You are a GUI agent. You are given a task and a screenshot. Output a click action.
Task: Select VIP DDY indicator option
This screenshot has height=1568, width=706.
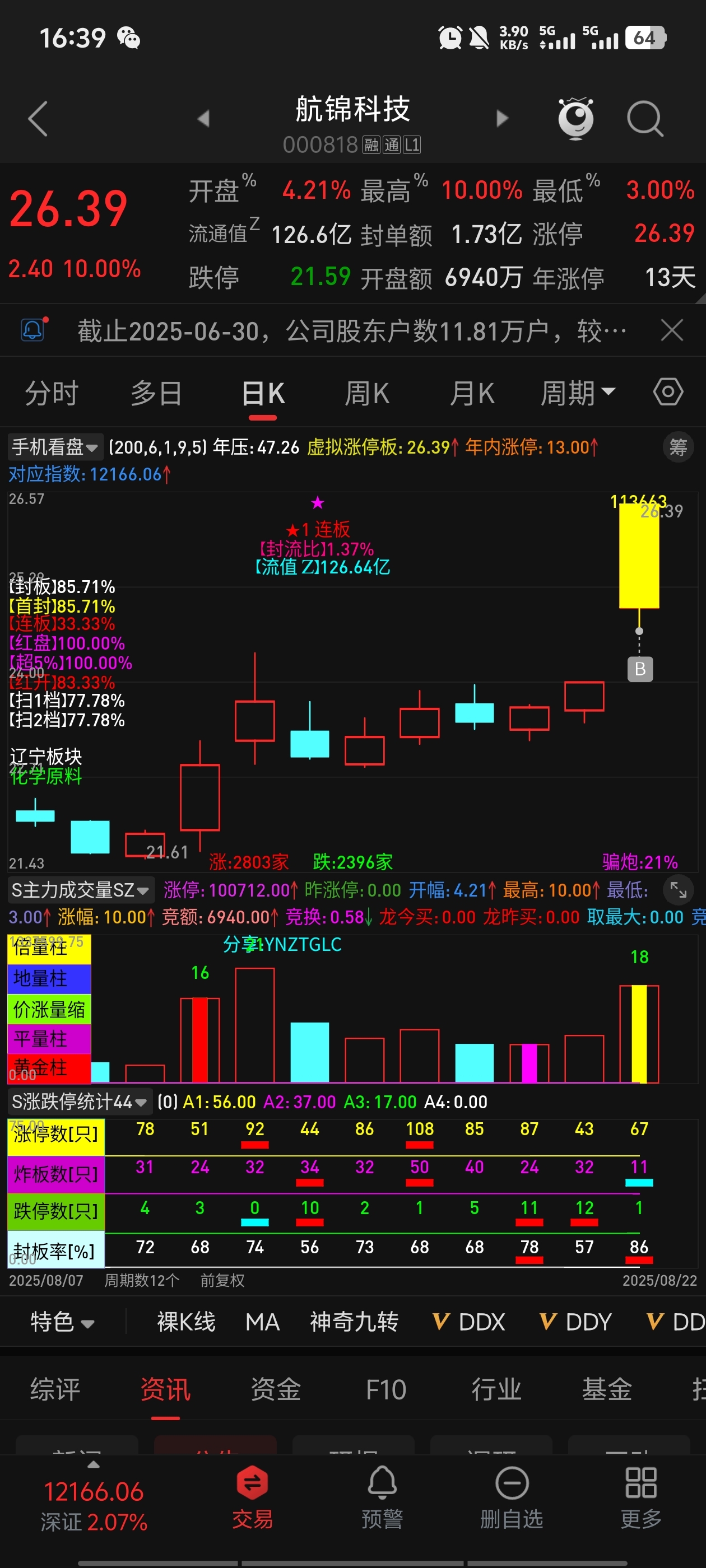tap(575, 1322)
